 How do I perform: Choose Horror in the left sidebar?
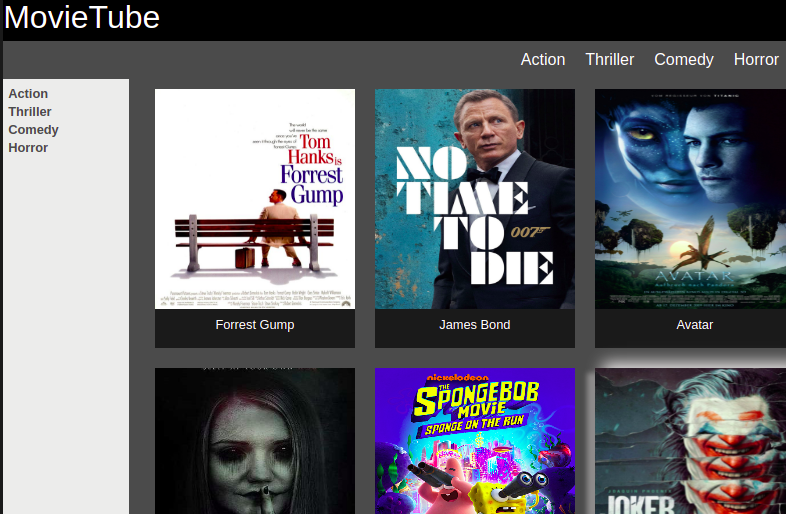tap(28, 148)
